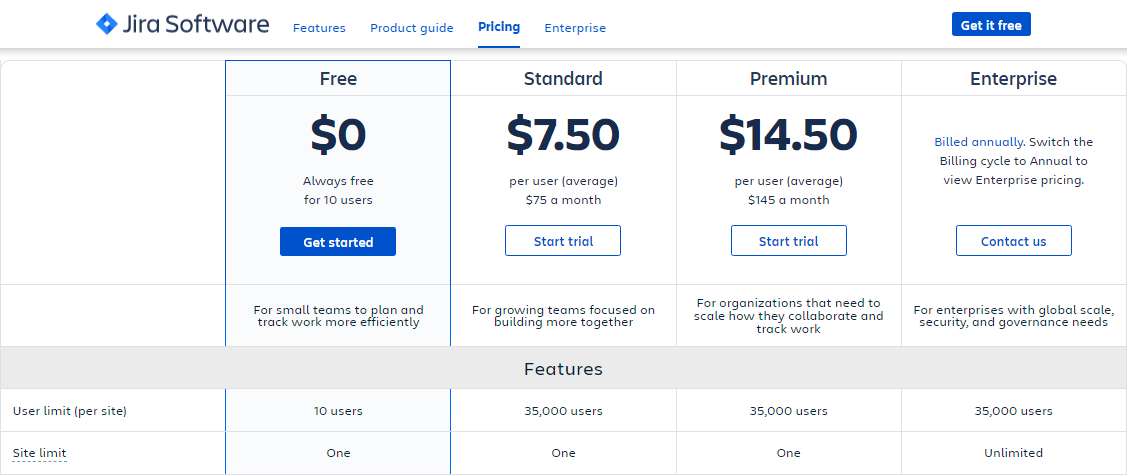Click the $7.50 Standard price
This screenshot has height=475, width=1127.
563,135
